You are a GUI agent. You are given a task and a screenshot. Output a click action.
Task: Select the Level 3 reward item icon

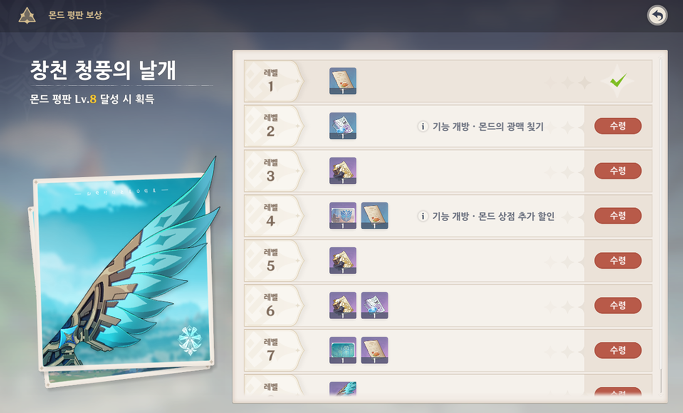[x=343, y=171]
